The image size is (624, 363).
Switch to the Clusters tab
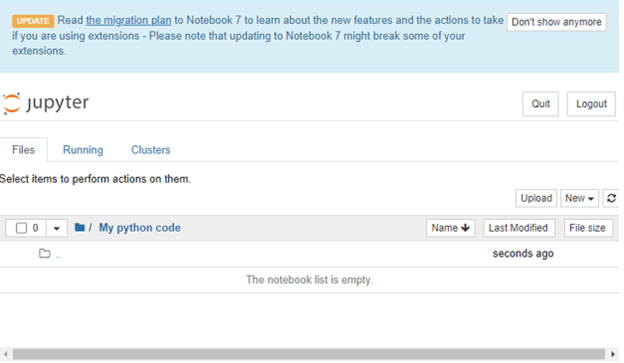point(151,150)
